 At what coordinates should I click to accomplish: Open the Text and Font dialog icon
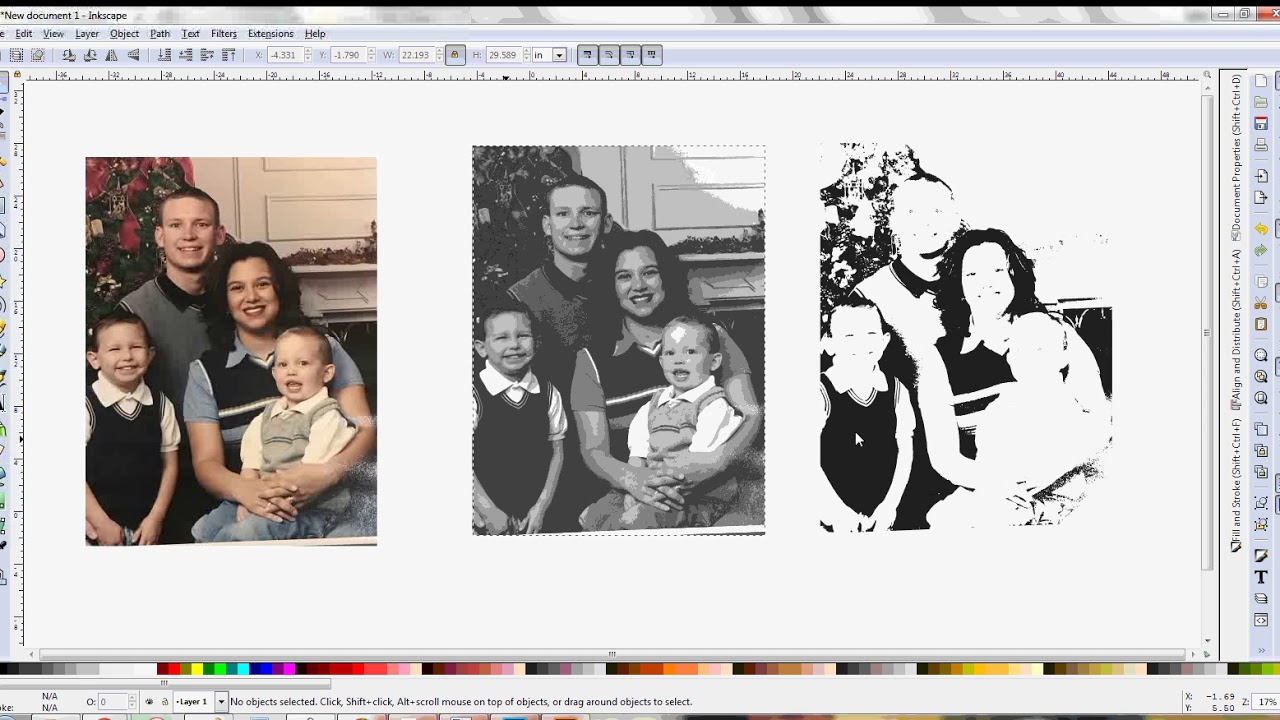tap(1261, 577)
